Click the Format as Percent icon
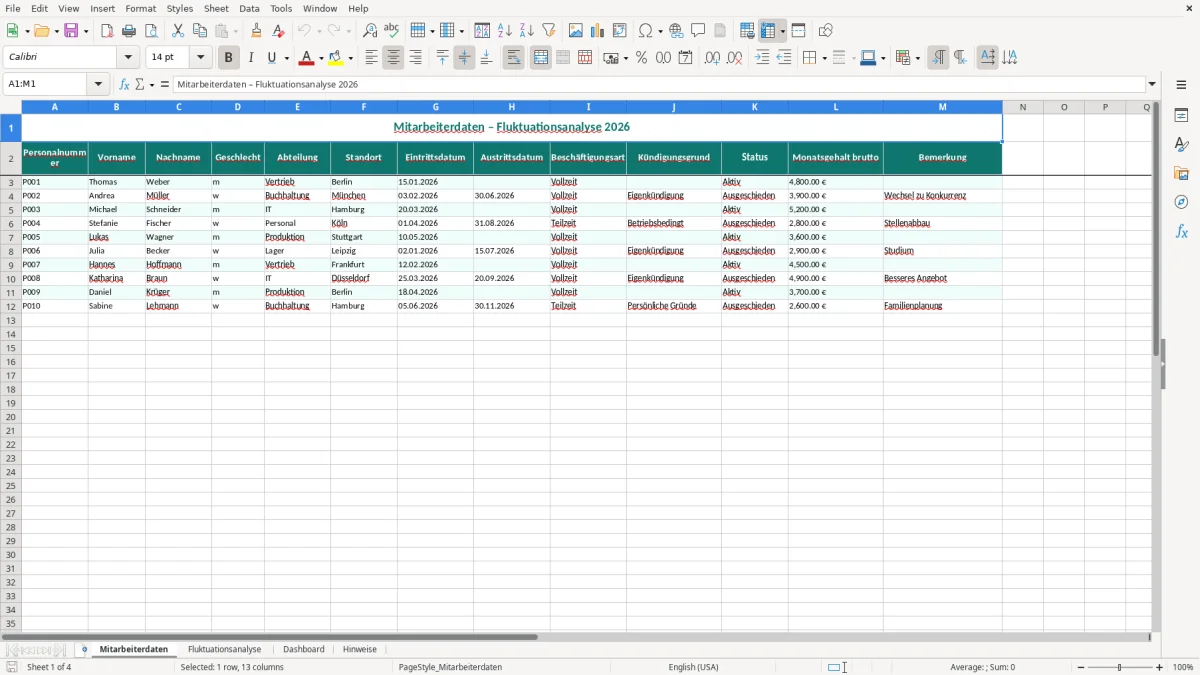The image size is (1200, 675). click(641, 58)
